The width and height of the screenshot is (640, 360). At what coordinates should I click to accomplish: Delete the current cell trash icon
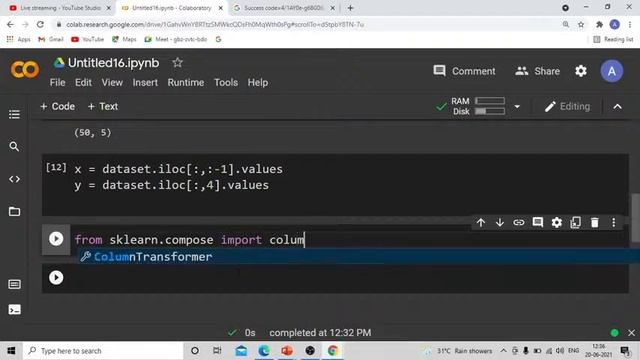click(x=595, y=222)
